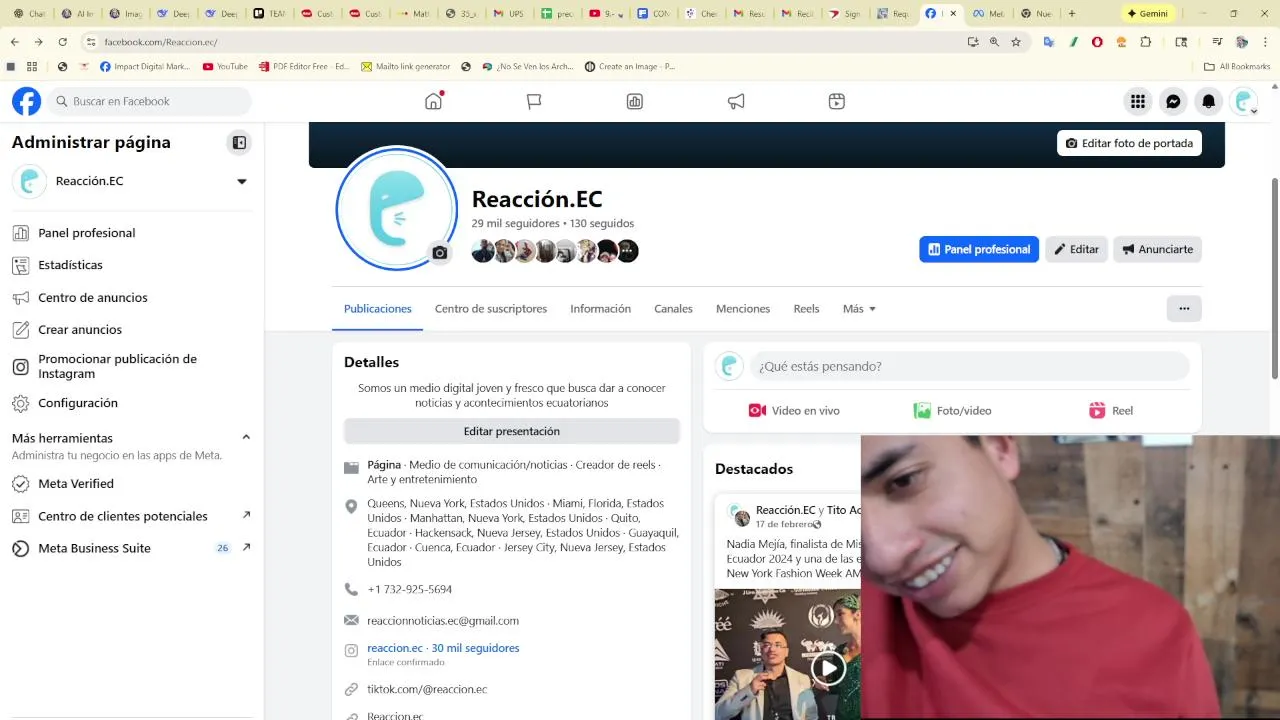
Task: Click Editar foto de portada
Action: (x=1129, y=143)
